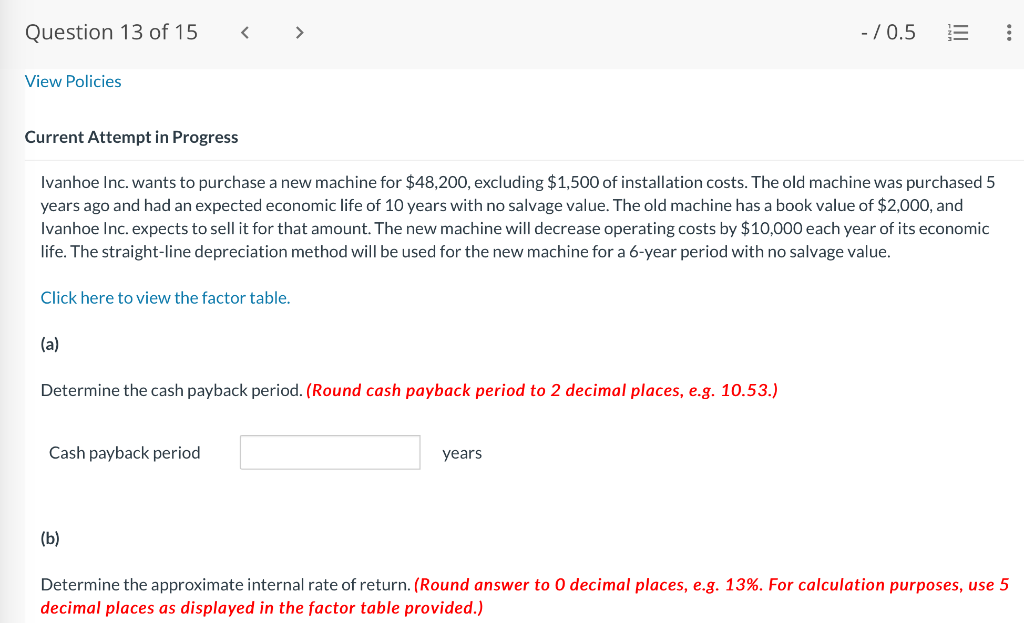The height and width of the screenshot is (623, 1024).
Task: View the factor table link
Action: tap(164, 297)
